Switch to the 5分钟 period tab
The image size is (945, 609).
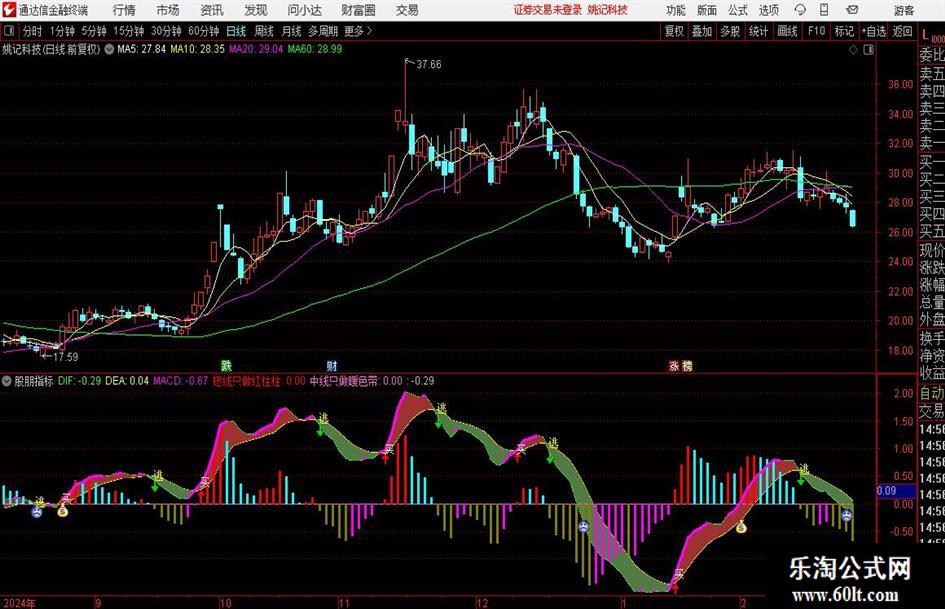coord(93,31)
